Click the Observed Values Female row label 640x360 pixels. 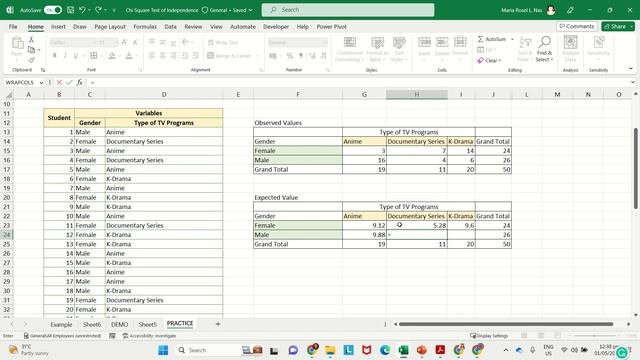tap(298, 151)
